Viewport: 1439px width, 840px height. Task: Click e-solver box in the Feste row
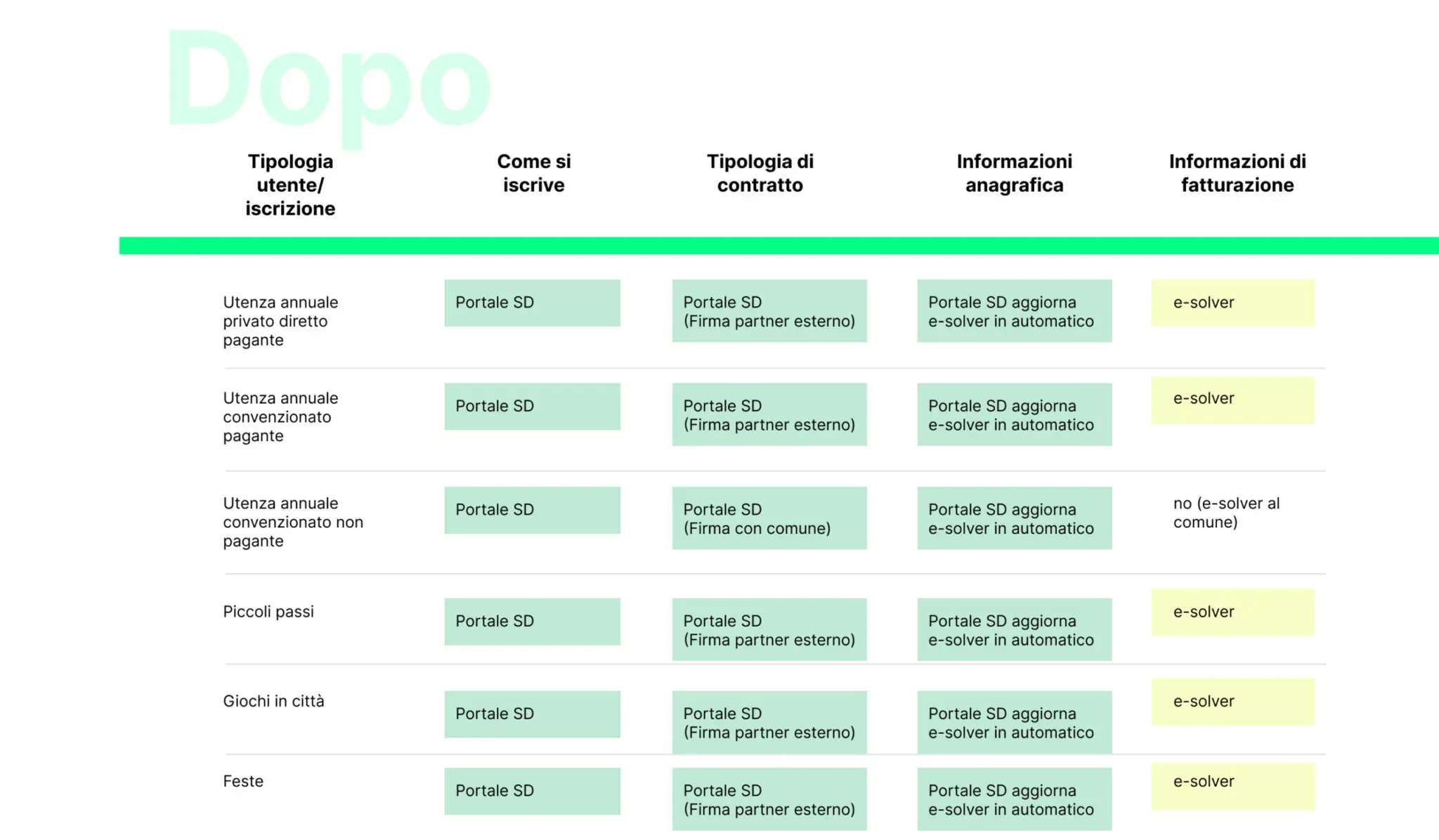tap(1232, 787)
